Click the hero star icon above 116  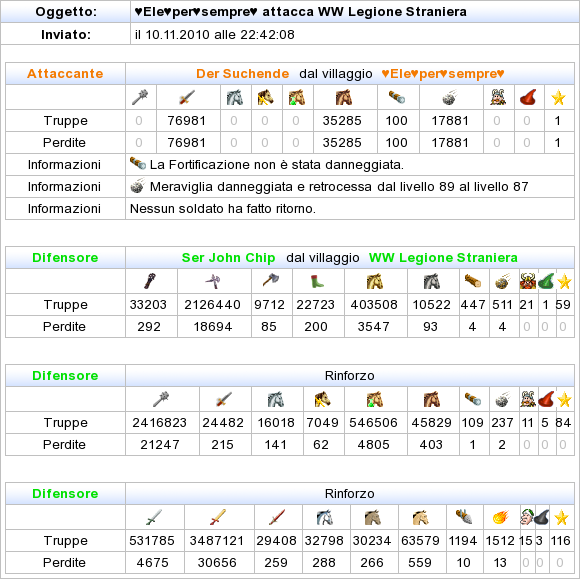pos(561,517)
